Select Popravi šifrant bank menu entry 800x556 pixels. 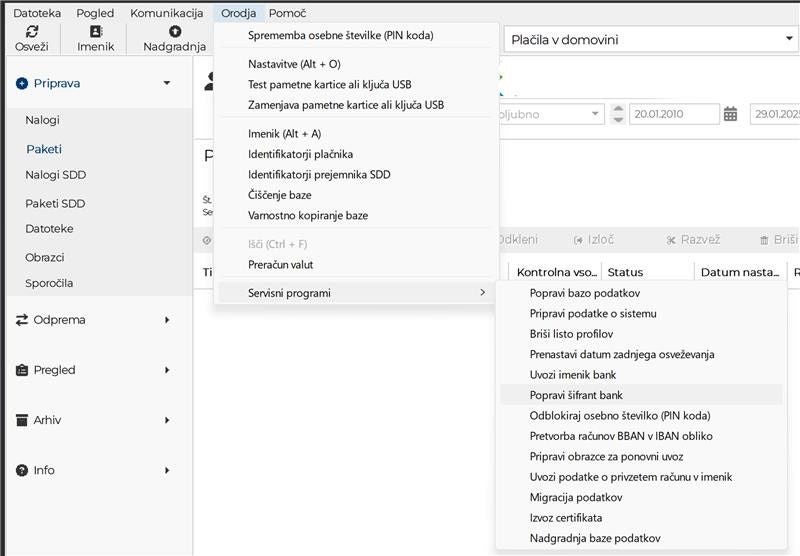pos(576,395)
